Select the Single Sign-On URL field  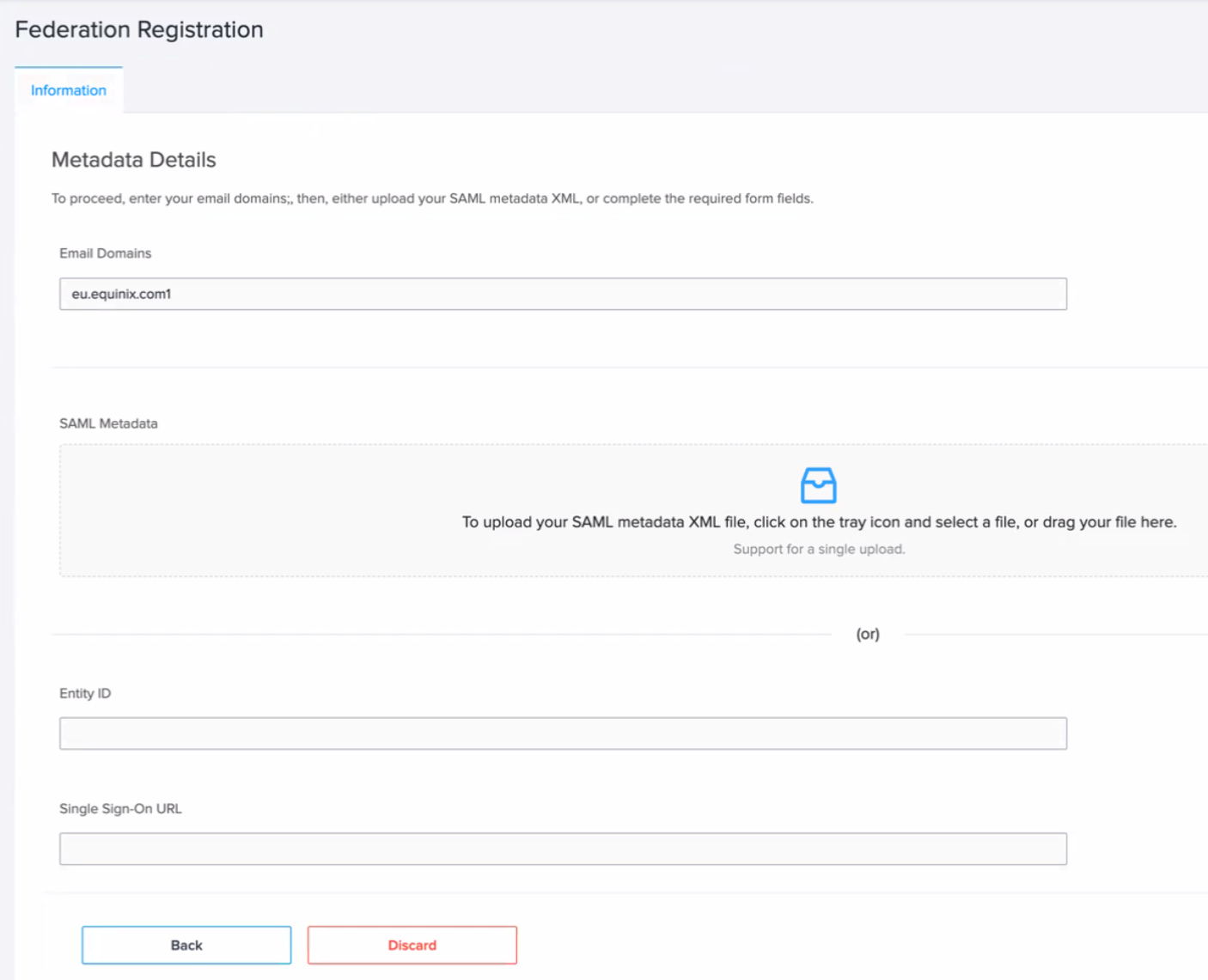(563, 849)
